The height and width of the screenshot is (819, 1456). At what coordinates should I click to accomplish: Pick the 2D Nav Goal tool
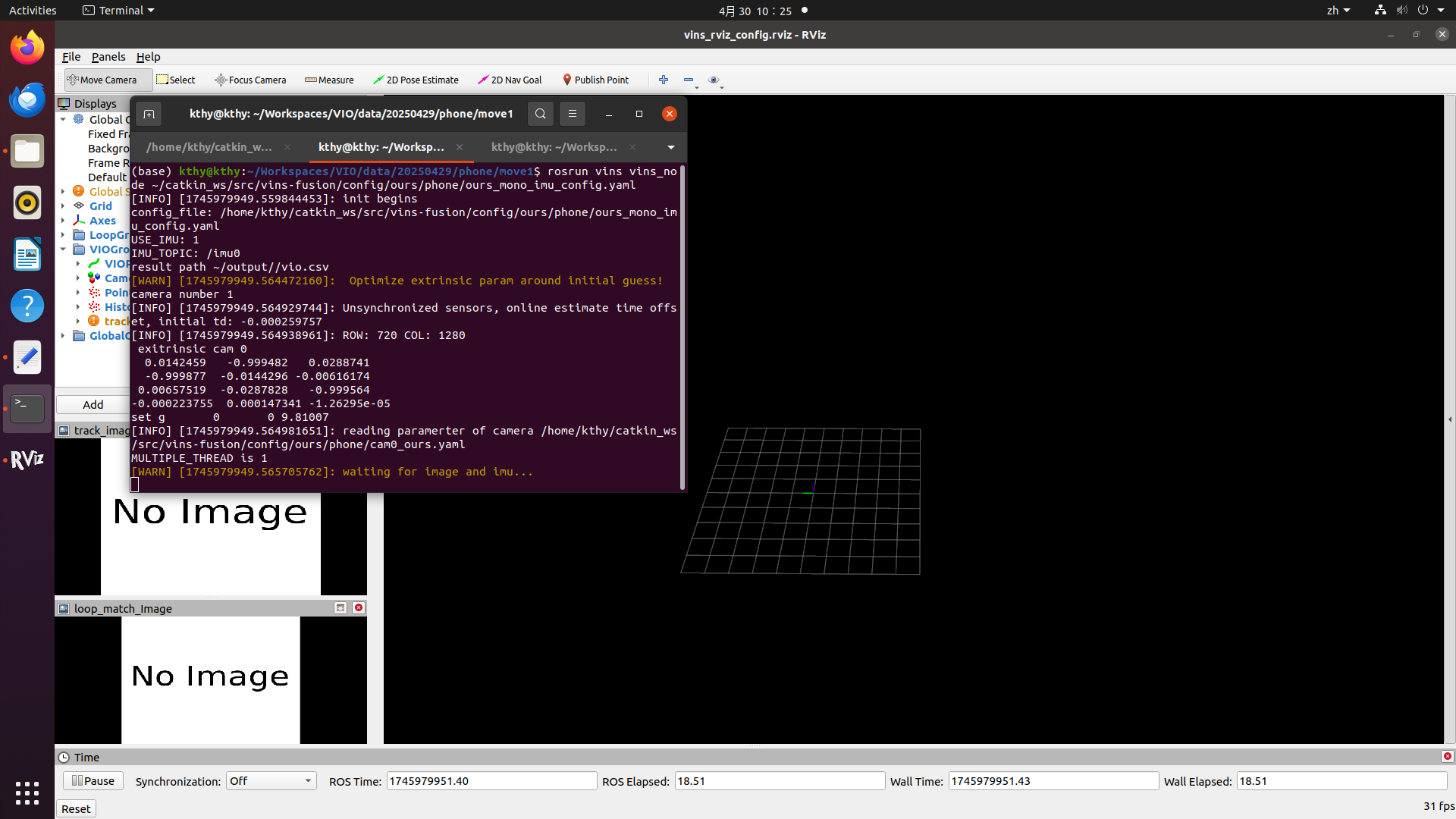[510, 80]
